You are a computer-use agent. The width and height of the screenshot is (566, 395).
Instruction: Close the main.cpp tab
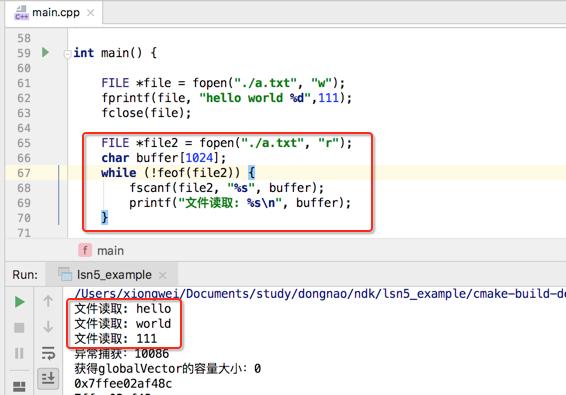91,13
